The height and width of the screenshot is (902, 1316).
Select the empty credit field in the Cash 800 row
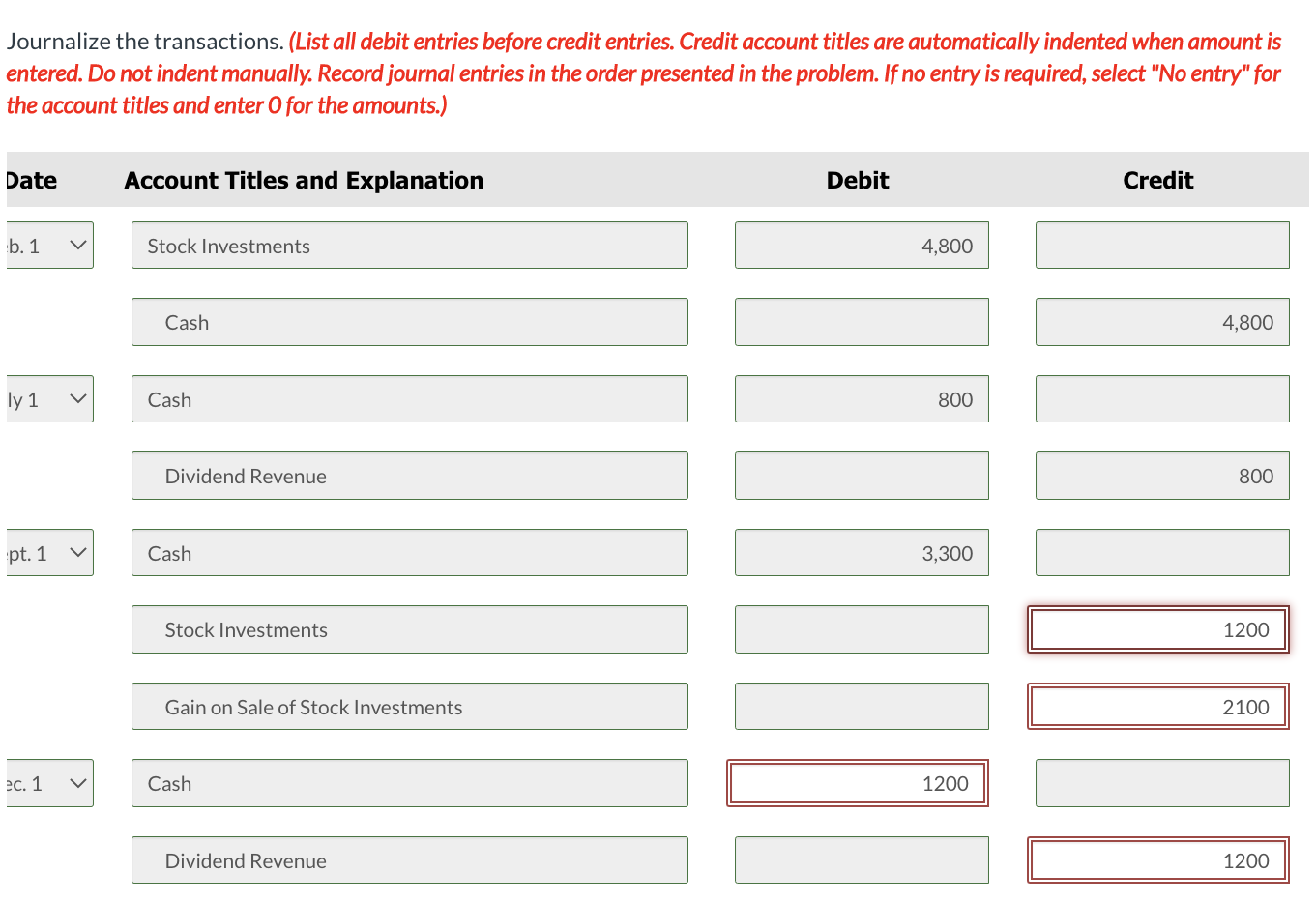click(x=1162, y=399)
